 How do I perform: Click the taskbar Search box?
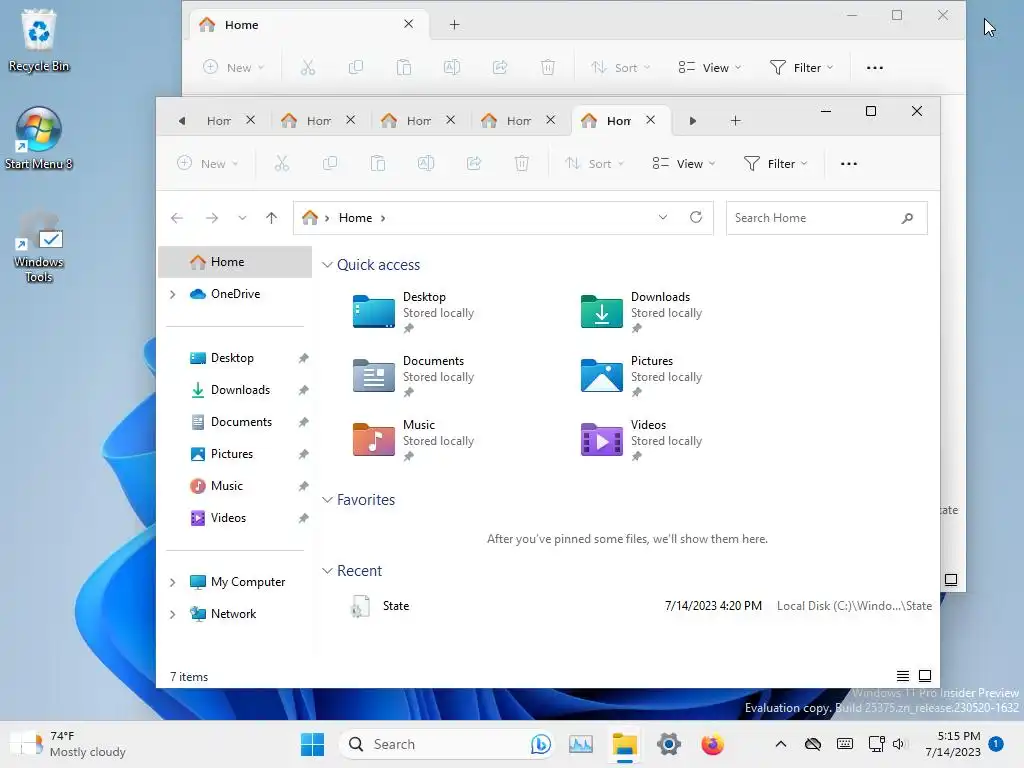click(x=446, y=744)
